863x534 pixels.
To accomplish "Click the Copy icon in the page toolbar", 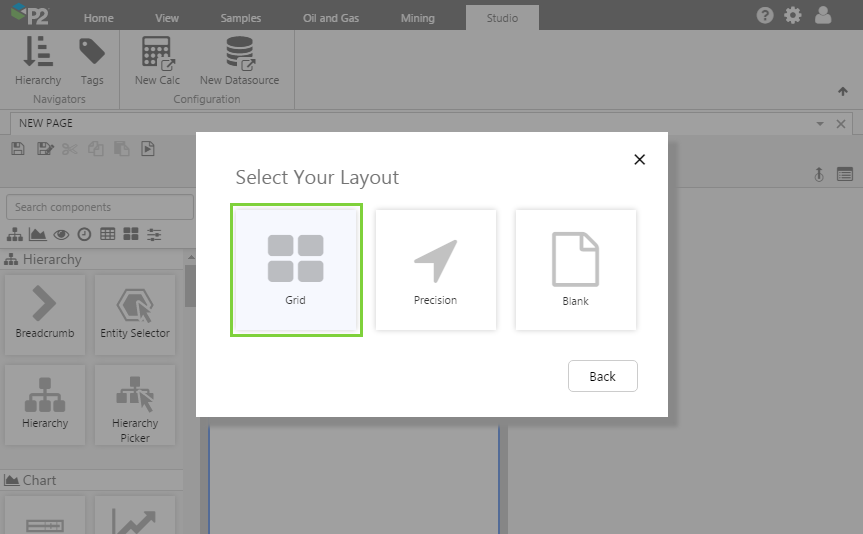I will [96, 149].
